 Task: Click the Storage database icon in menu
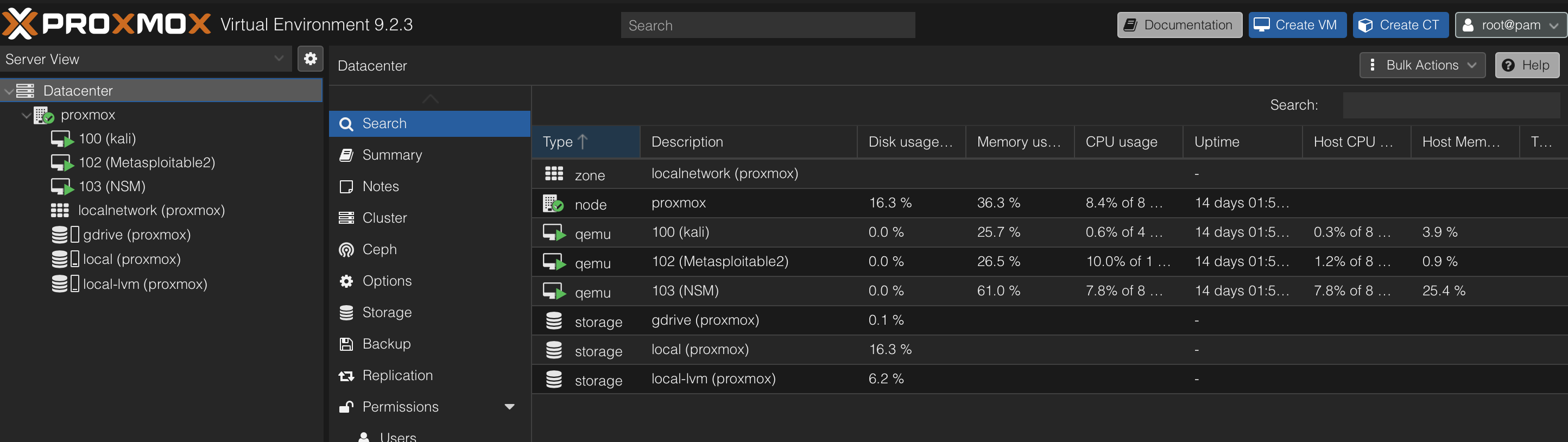tap(346, 312)
